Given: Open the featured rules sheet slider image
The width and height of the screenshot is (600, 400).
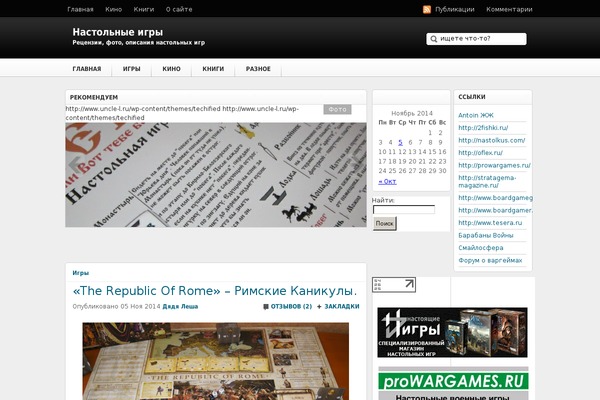Looking at the screenshot, I should coord(216,175).
